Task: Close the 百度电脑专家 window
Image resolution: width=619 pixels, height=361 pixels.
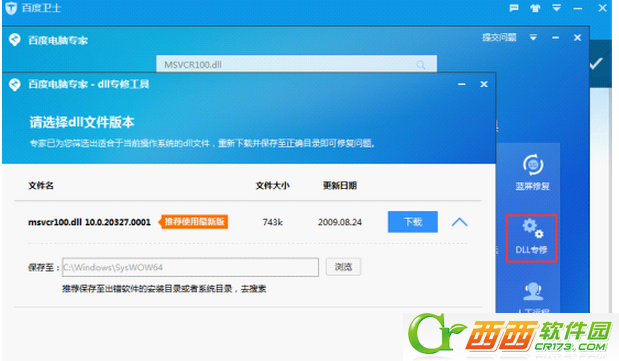Action: pos(577,38)
